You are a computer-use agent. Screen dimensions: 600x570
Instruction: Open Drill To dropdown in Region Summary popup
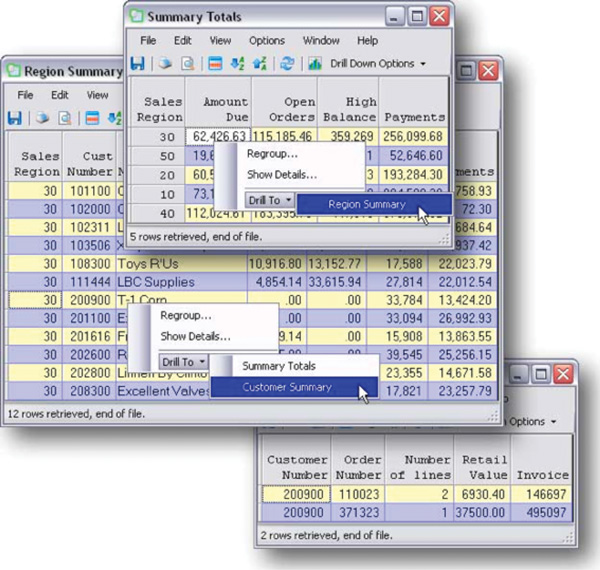[x=183, y=362]
